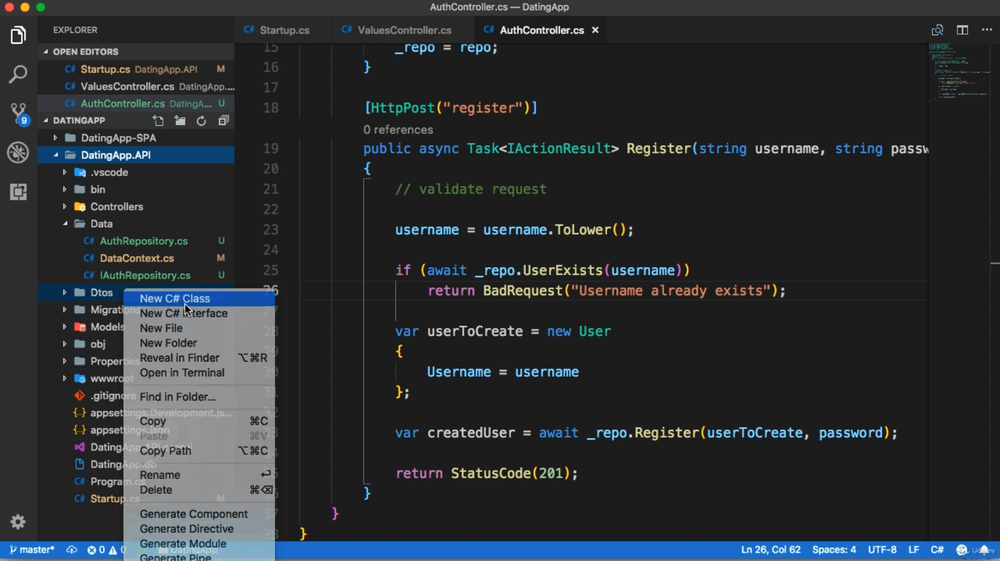
Task: Click line number 19 in gutter
Action: pyautogui.click(x=270, y=149)
